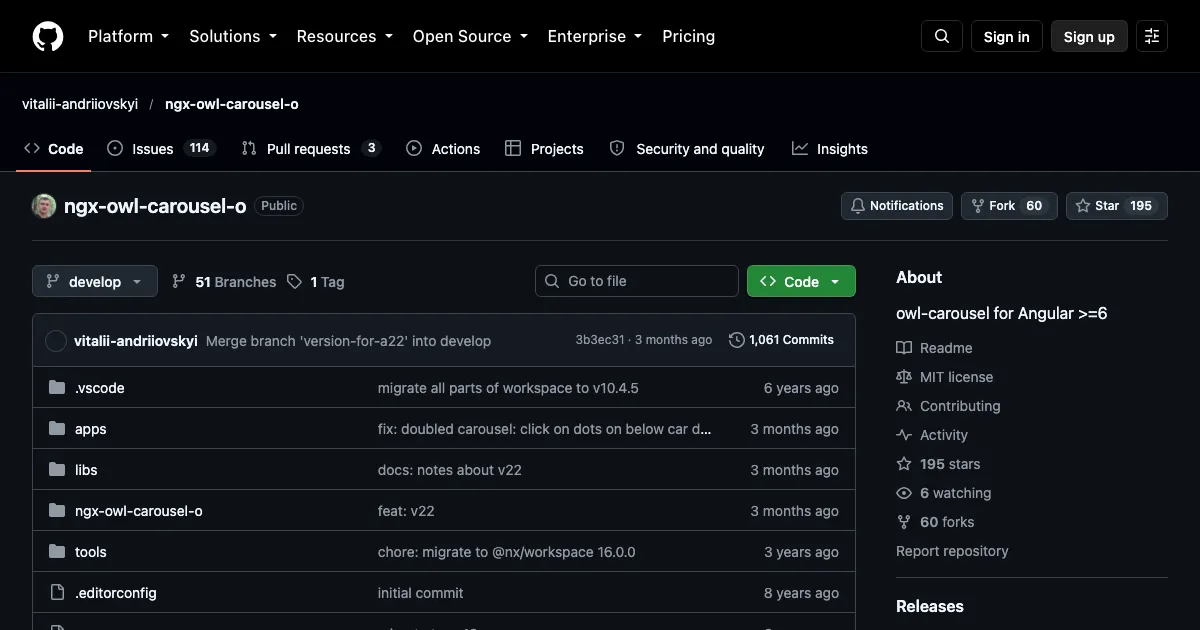The height and width of the screenshot is (630, 1200).
Task: Expand the Resources menu
Action: (344, 36)
